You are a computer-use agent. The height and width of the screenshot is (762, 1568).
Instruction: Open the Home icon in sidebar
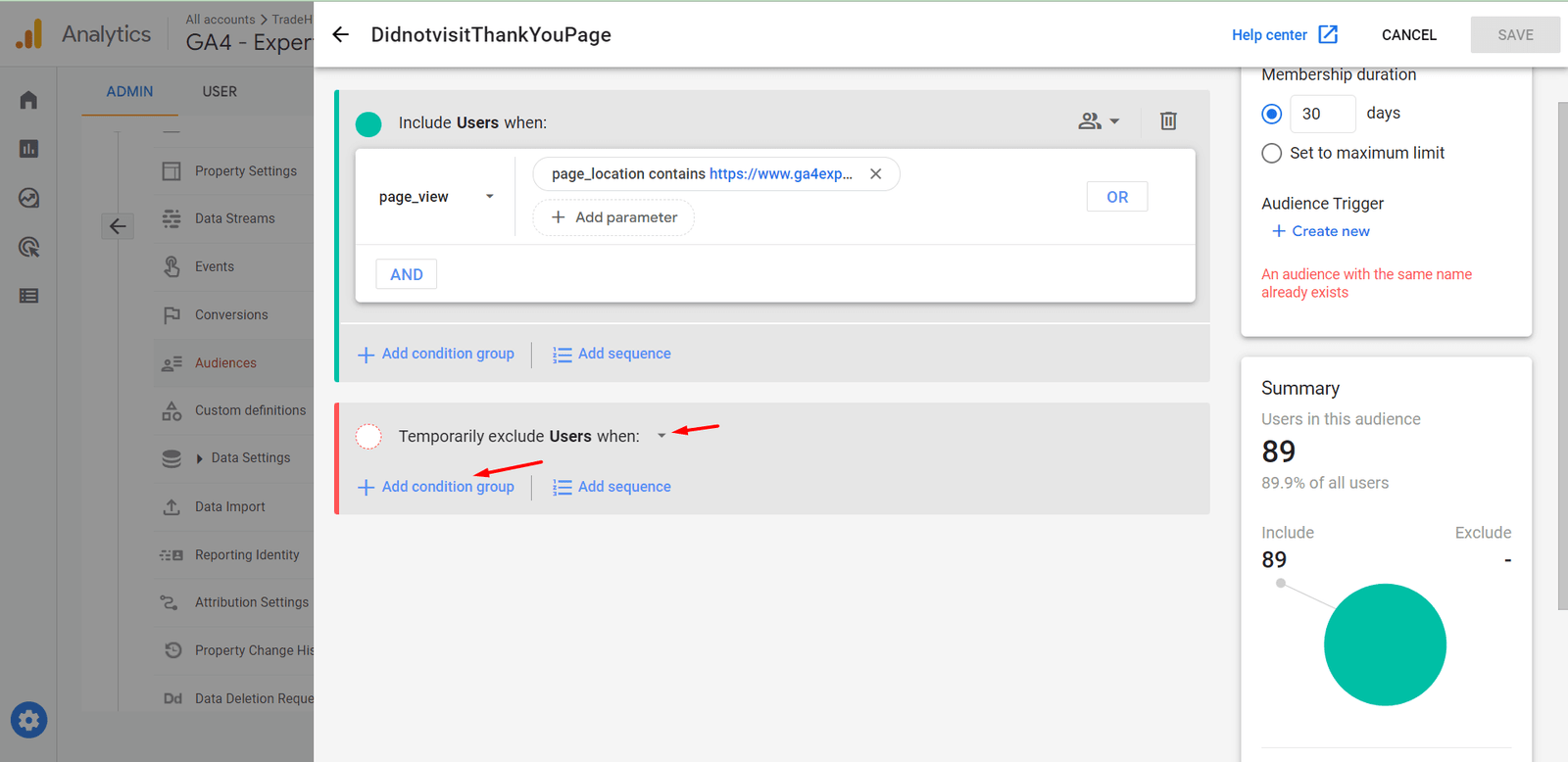tap(28, 100)
